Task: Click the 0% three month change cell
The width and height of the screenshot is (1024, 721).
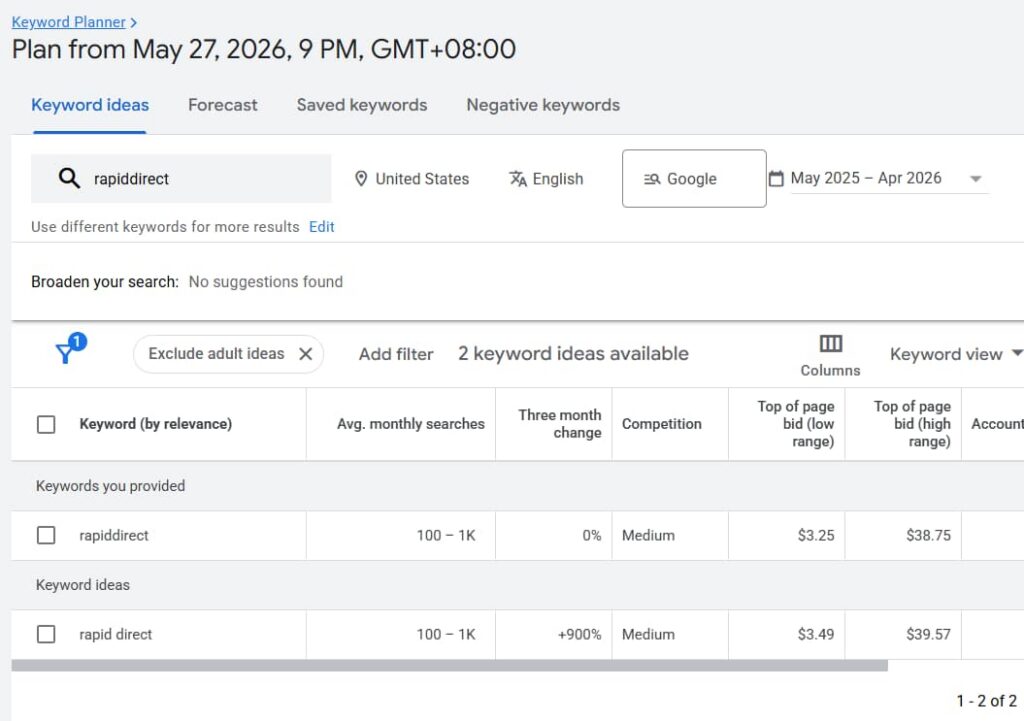Action: (592, 536)
